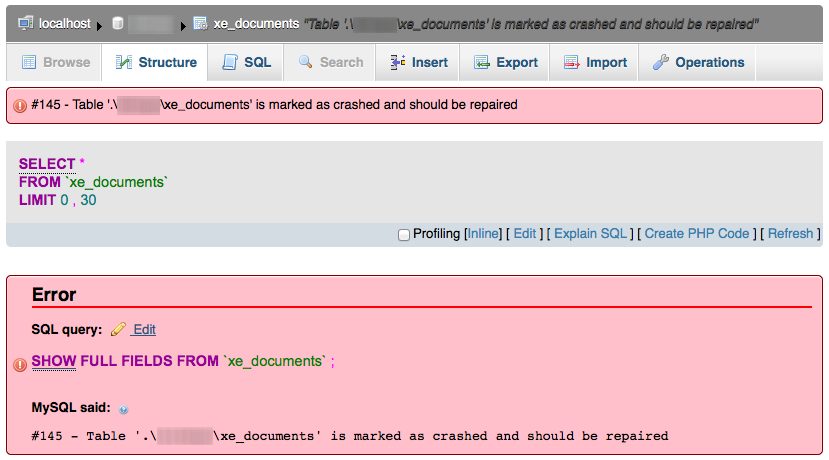Image resolution: width=829 pixels, height=460 pixels.
Task: Switch to the Structure tab
Action: tap(156, 62)
